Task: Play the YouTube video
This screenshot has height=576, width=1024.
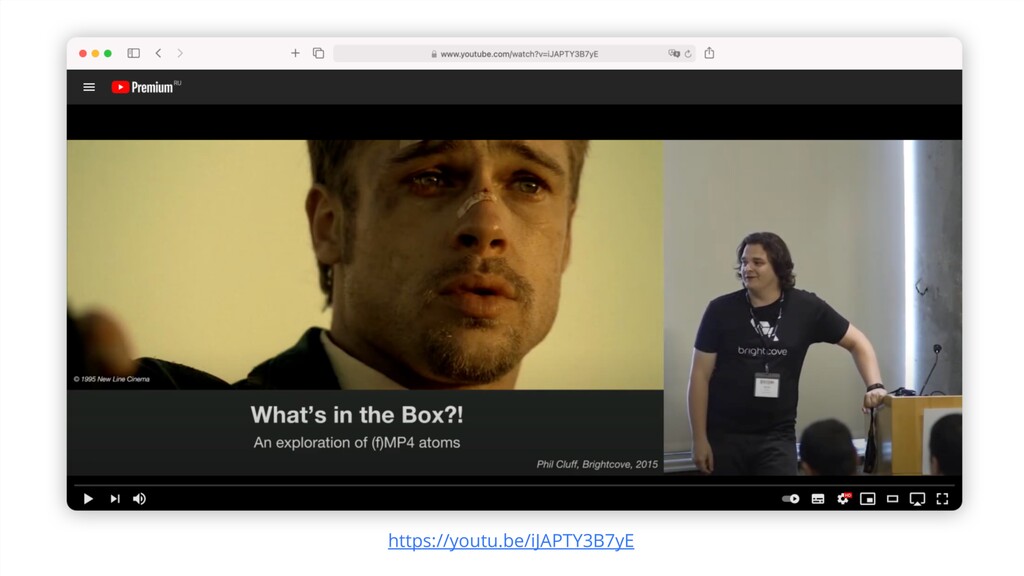Action: coord(88,499)
